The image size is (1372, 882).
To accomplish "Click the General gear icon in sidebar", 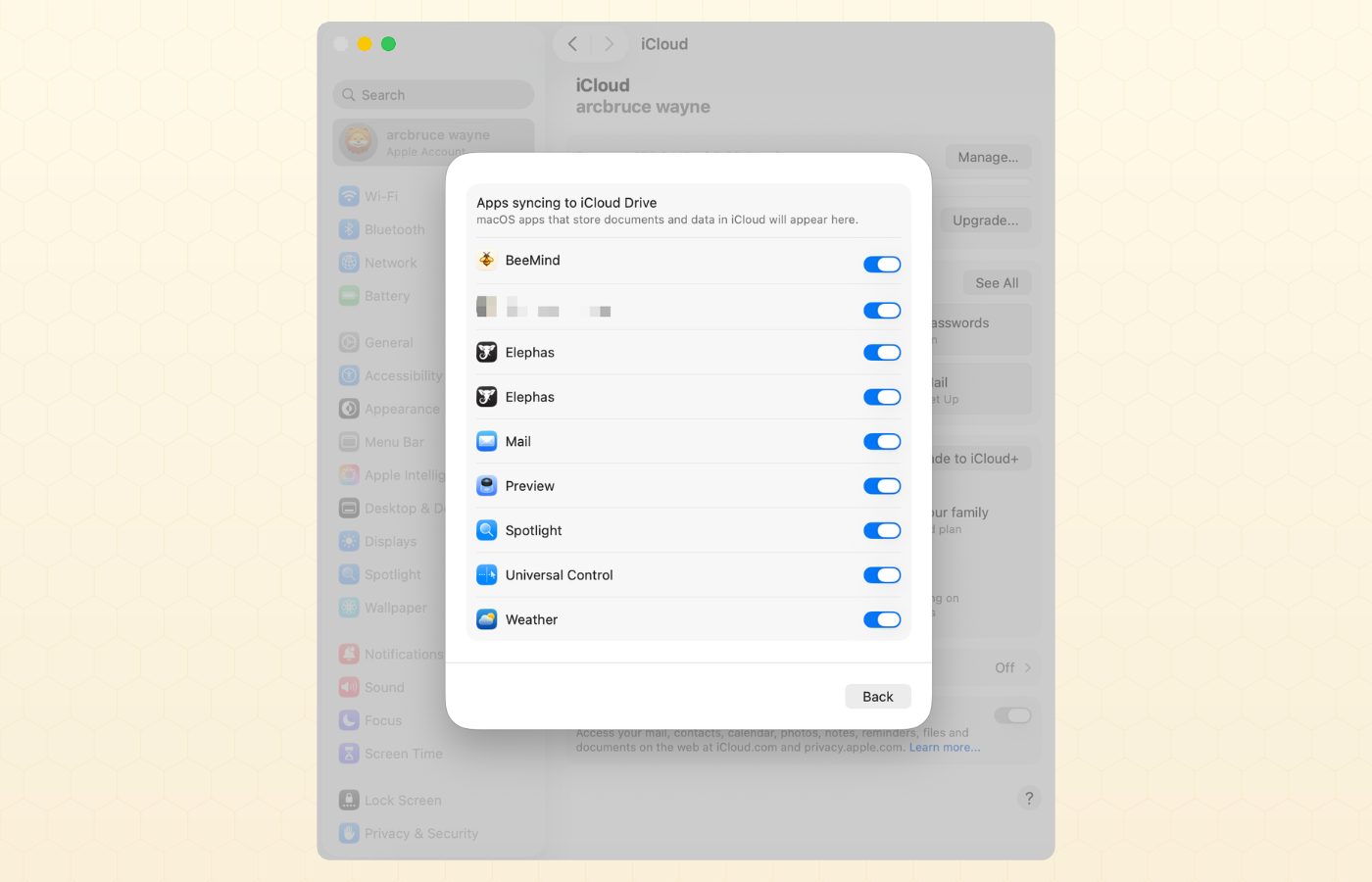I will pyautogui.click(x=349, y=342).
